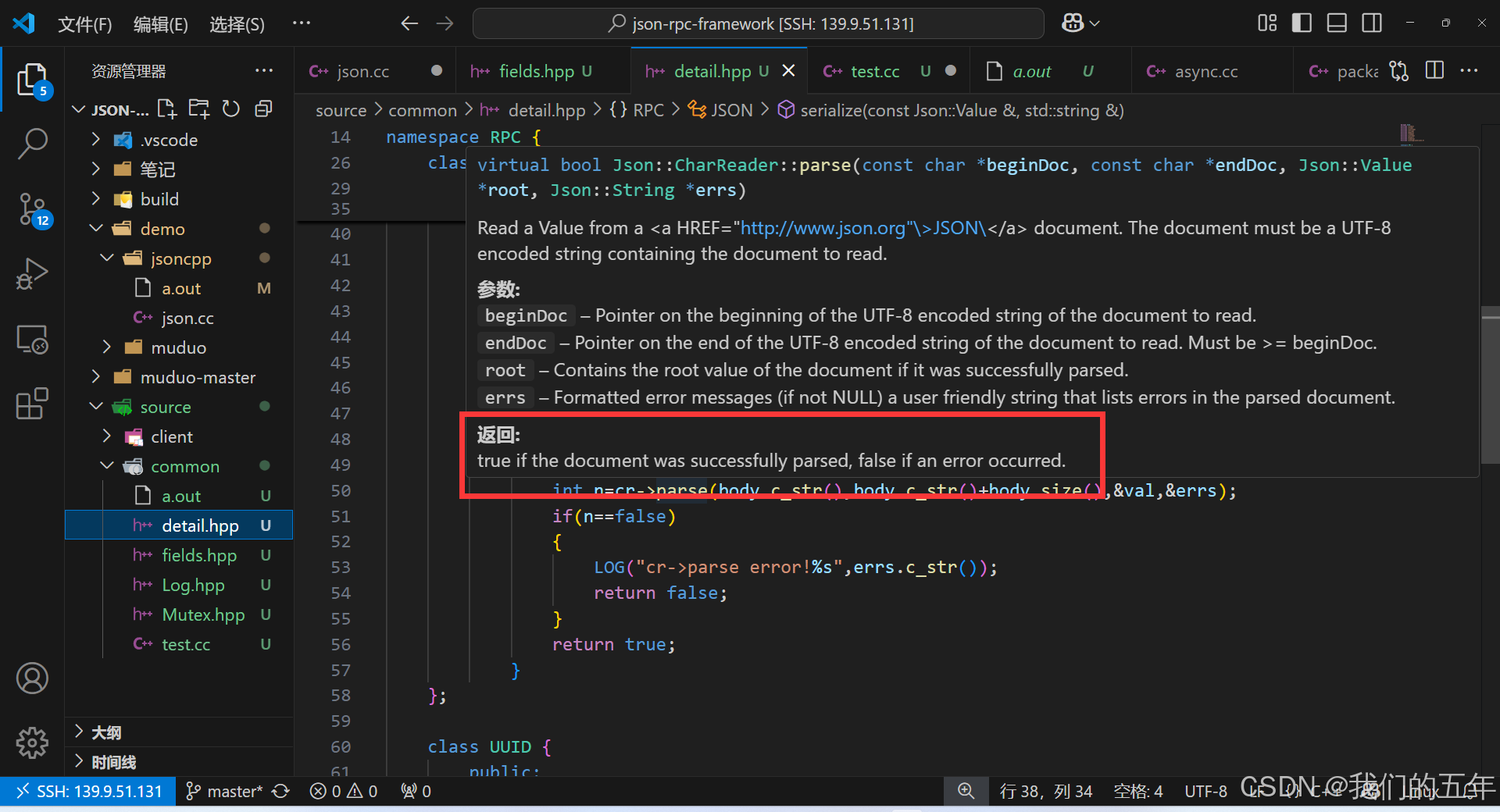The width and height of the screenshot is (1500, 812).
Task: Expand the client folder
Action: (x=178, y=436)
